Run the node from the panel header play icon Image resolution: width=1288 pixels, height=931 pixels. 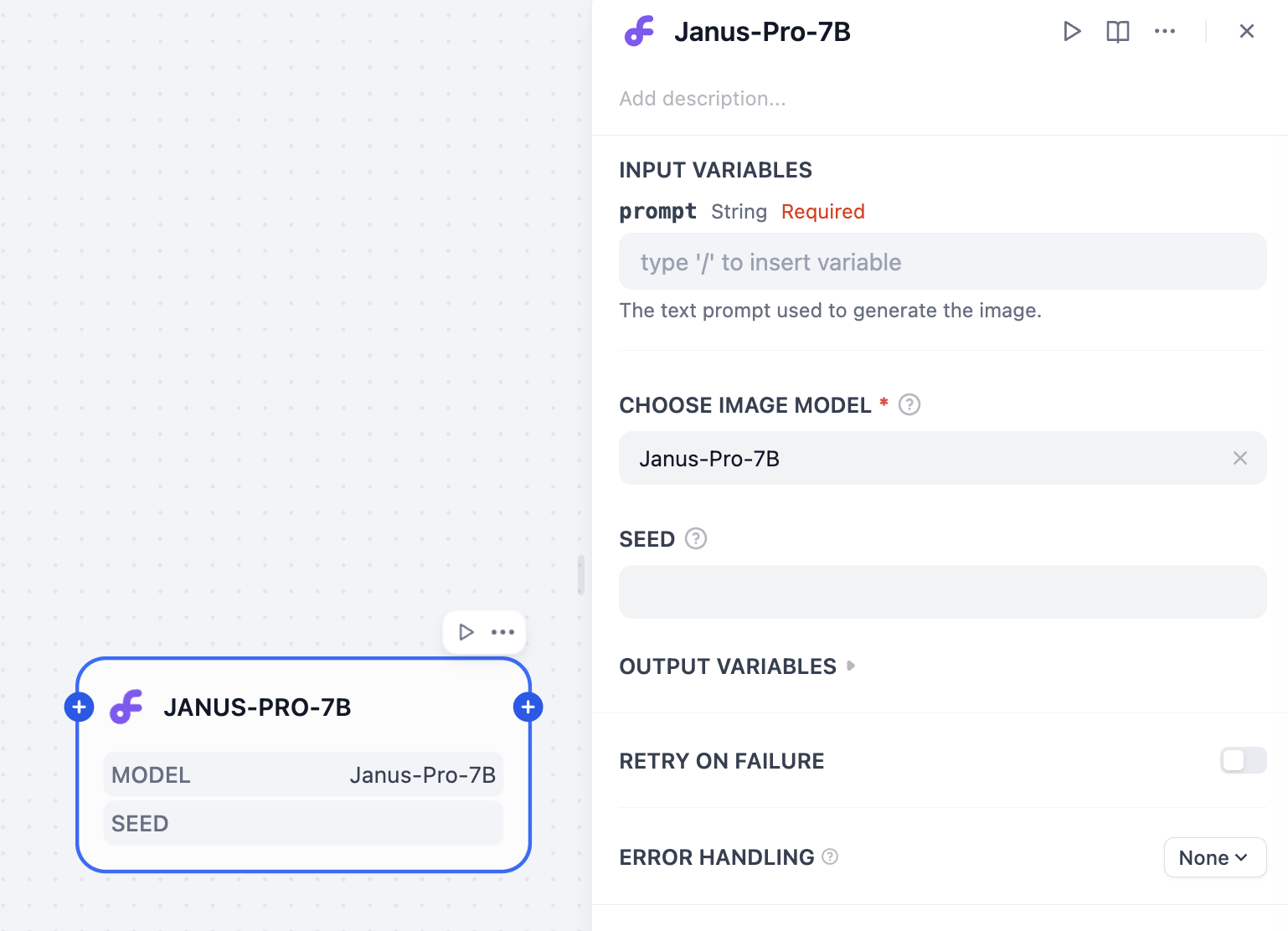point(1072,32)
